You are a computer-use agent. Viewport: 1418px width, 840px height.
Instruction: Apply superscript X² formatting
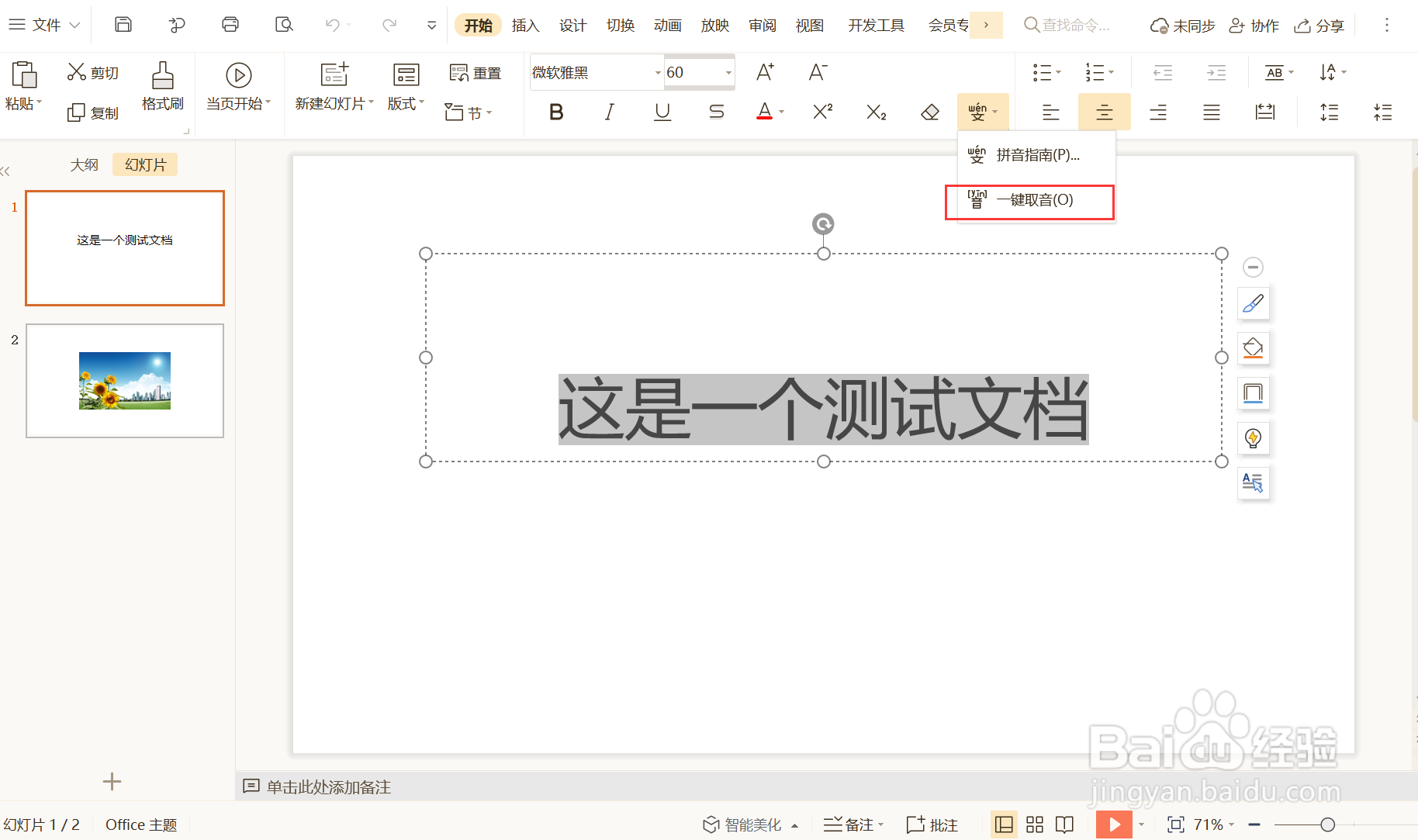(x=823, y=112)
